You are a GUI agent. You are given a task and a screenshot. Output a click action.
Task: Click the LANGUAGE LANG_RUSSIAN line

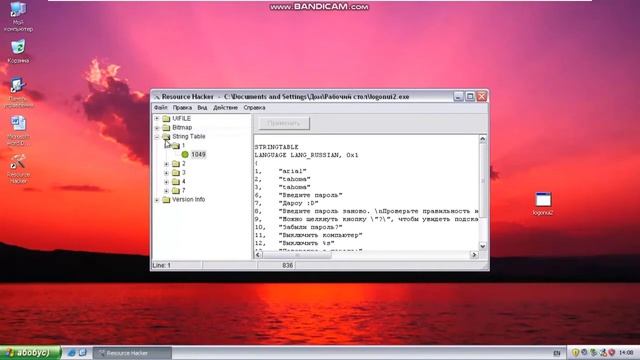point(306,155)
